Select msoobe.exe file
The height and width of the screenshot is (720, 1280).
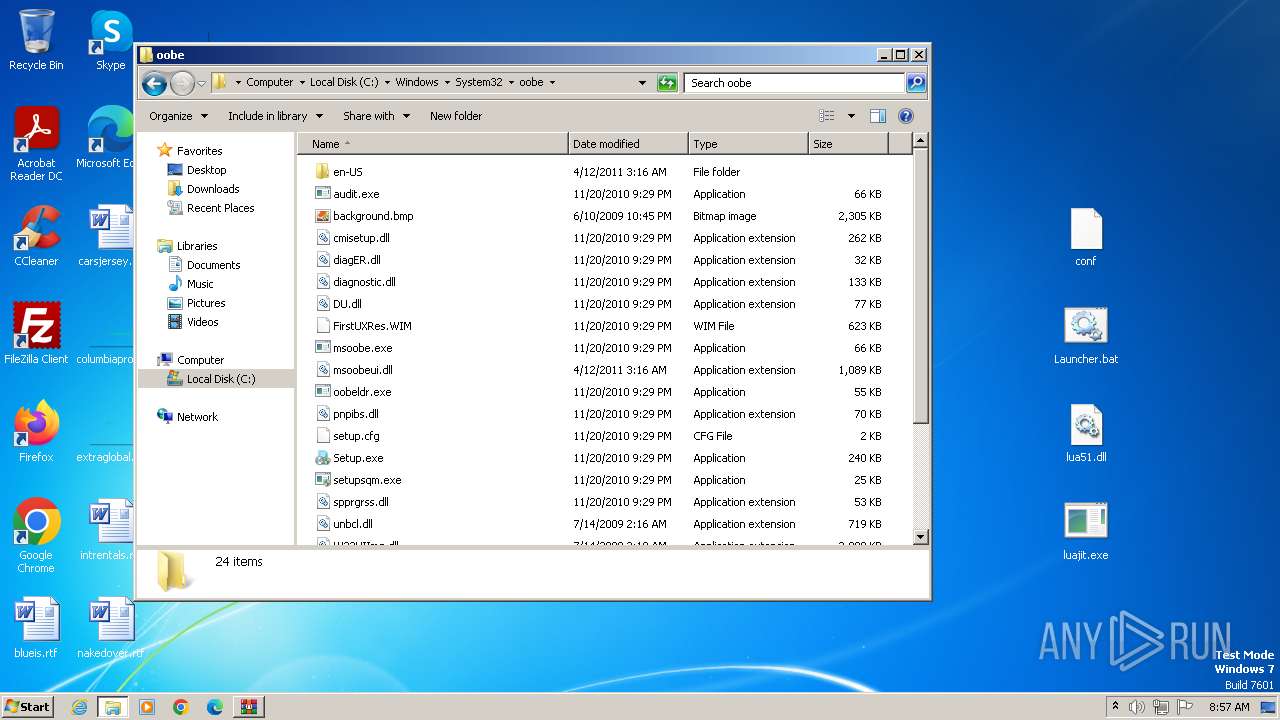click(x=362, y=348)
